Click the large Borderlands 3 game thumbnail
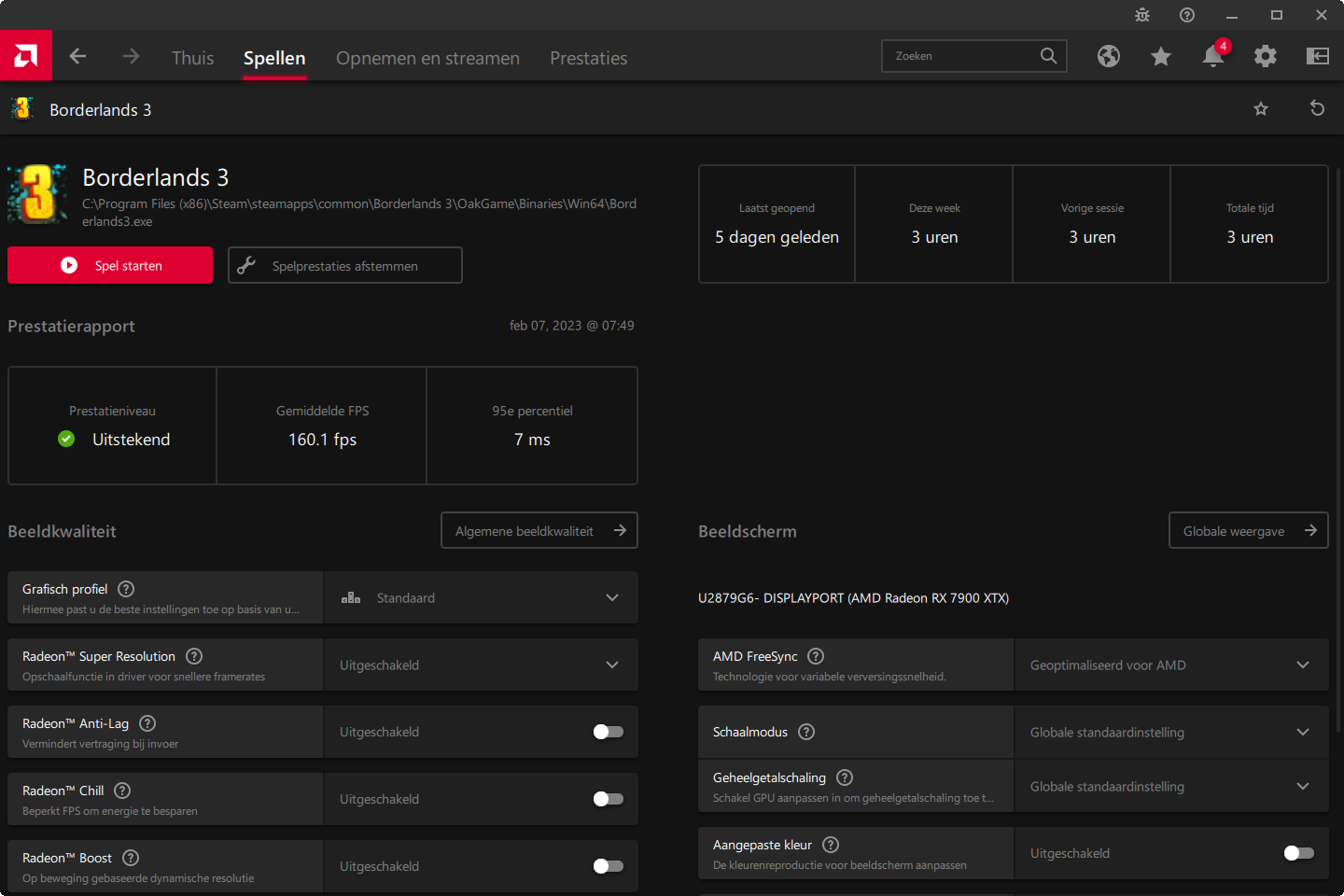This screenshot has height=896, width=1344. [37, 194]
